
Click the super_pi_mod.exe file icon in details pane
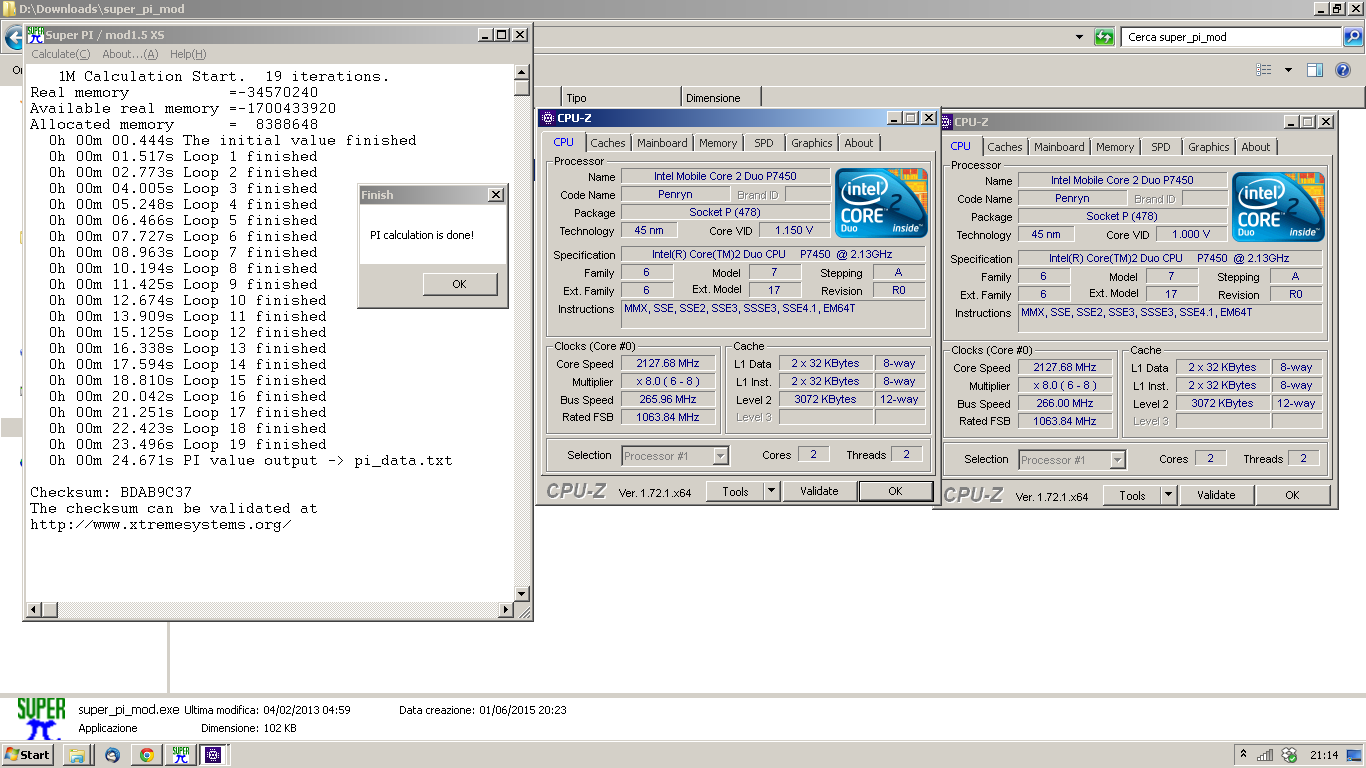click(42, 718)
